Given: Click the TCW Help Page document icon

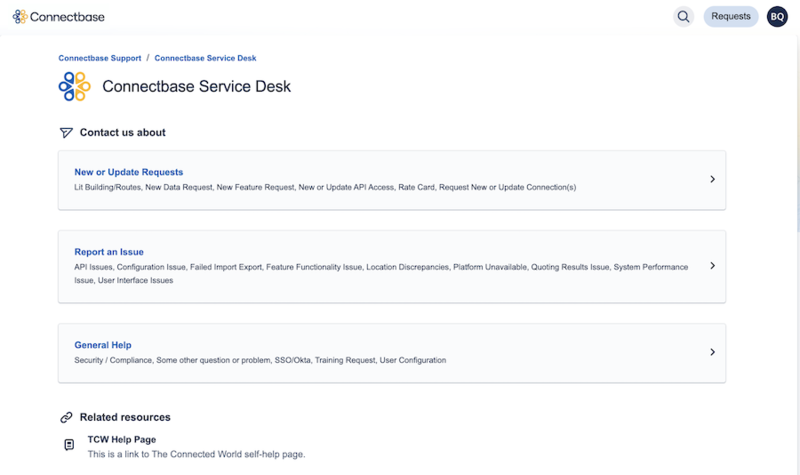Looking at the screenshot, I should (69, 445).
